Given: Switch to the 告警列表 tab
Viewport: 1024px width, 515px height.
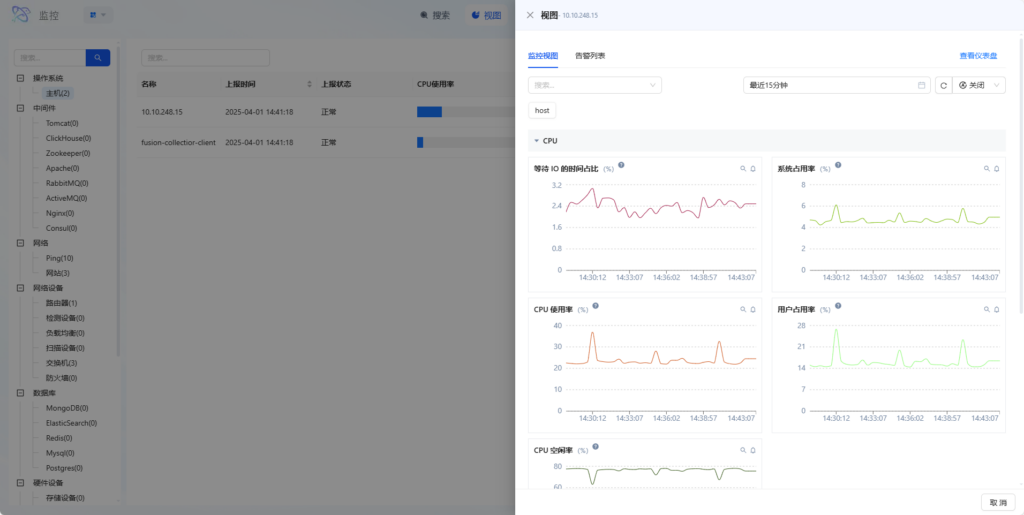Looking at the screenshot, I should pyautogui.click(x=590, y=56).
